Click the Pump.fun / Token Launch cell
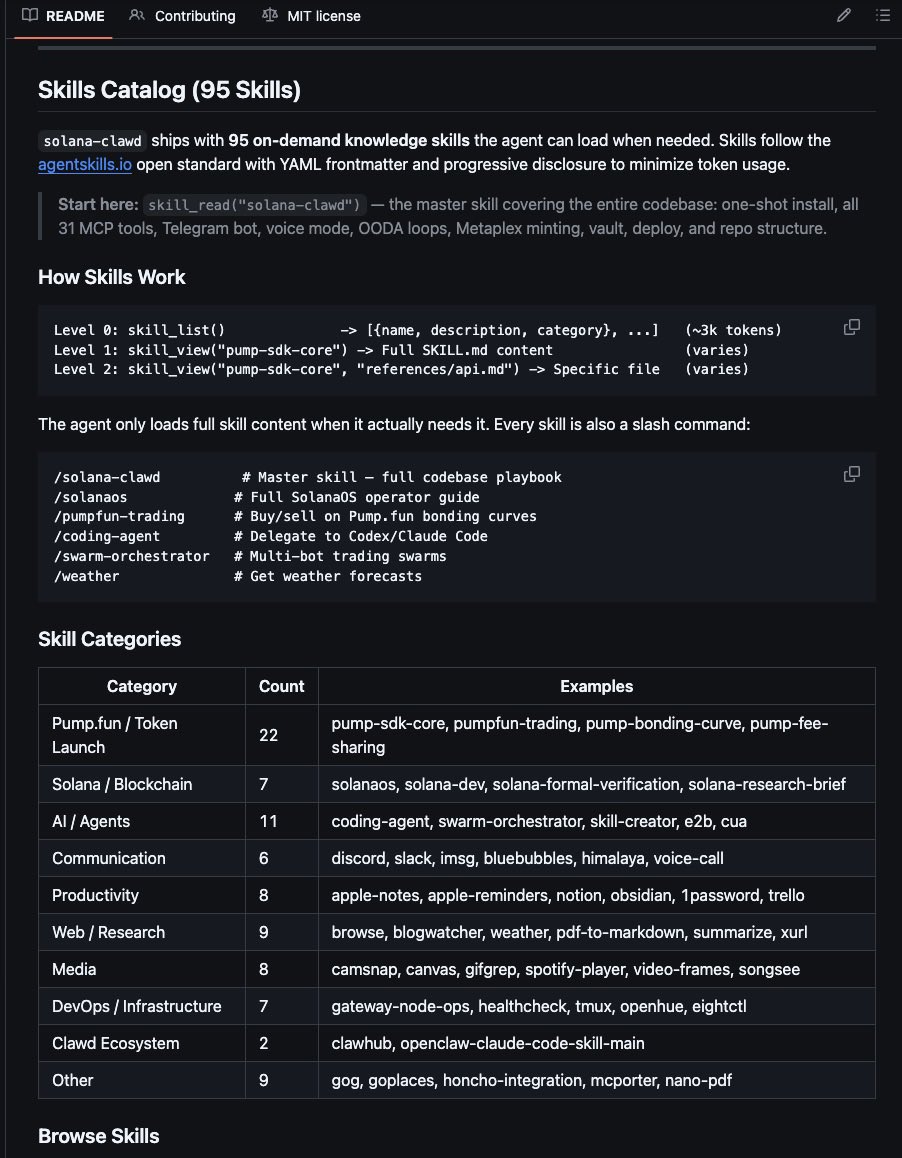Viewport: 902px width, 1158px height. click(x=142, y=735)
